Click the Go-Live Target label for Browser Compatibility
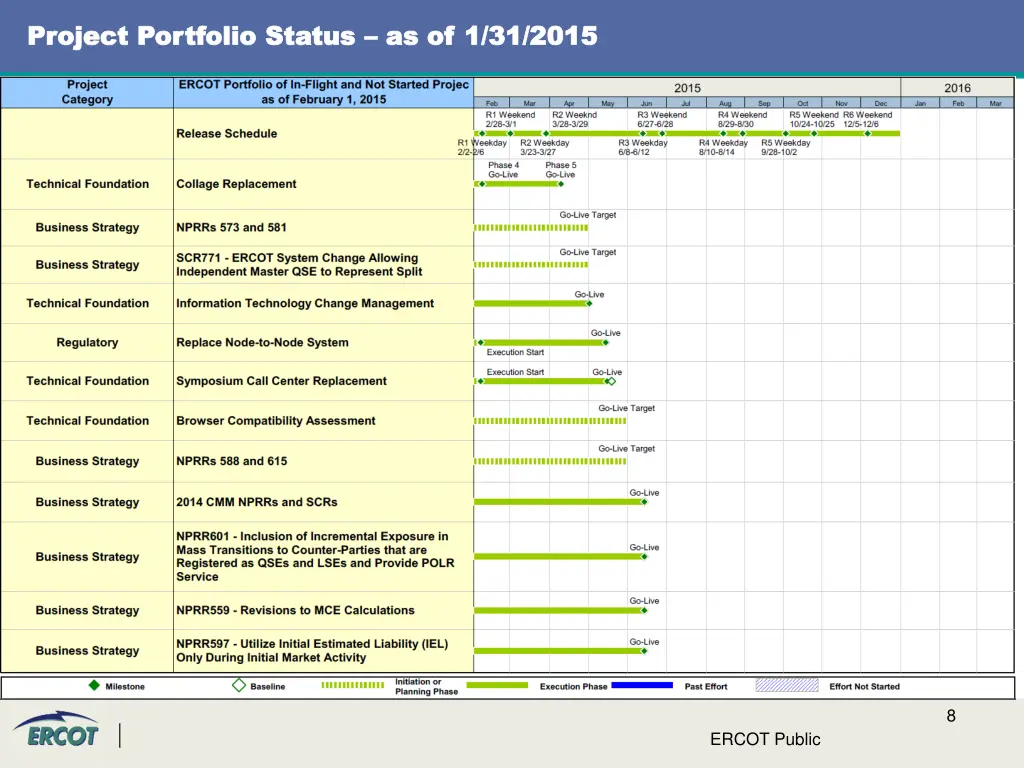Image resolution: width=1024 pixels, height=768 pixels. 626,408
